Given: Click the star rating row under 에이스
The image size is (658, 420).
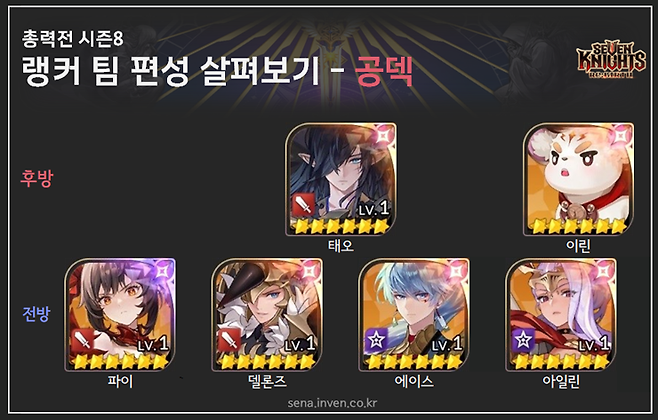Looking at the screenshot, I should (x=414, y=362).
